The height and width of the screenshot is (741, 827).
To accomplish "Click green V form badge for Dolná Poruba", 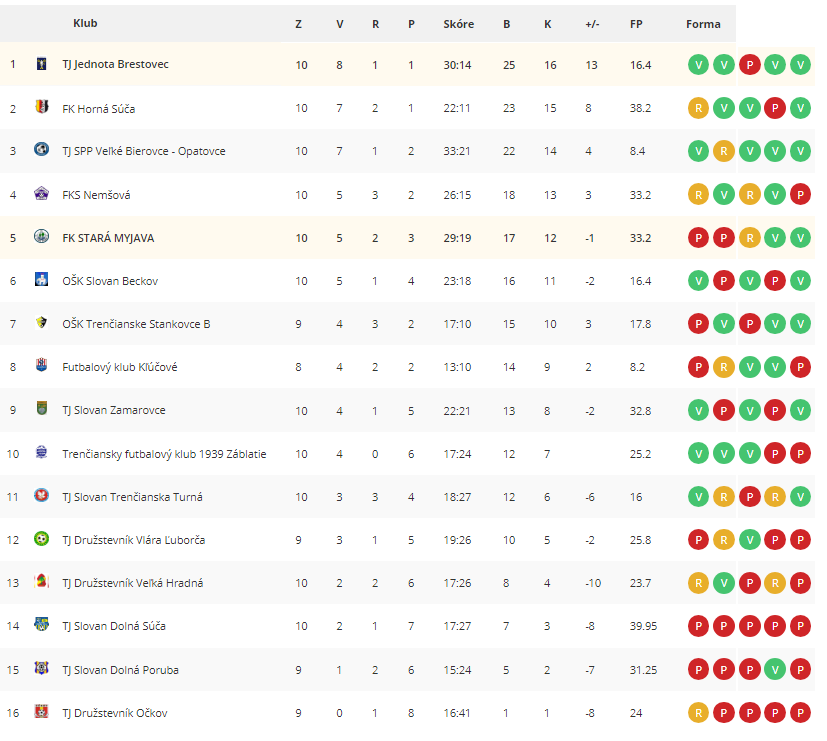I will tap(775, 670).
